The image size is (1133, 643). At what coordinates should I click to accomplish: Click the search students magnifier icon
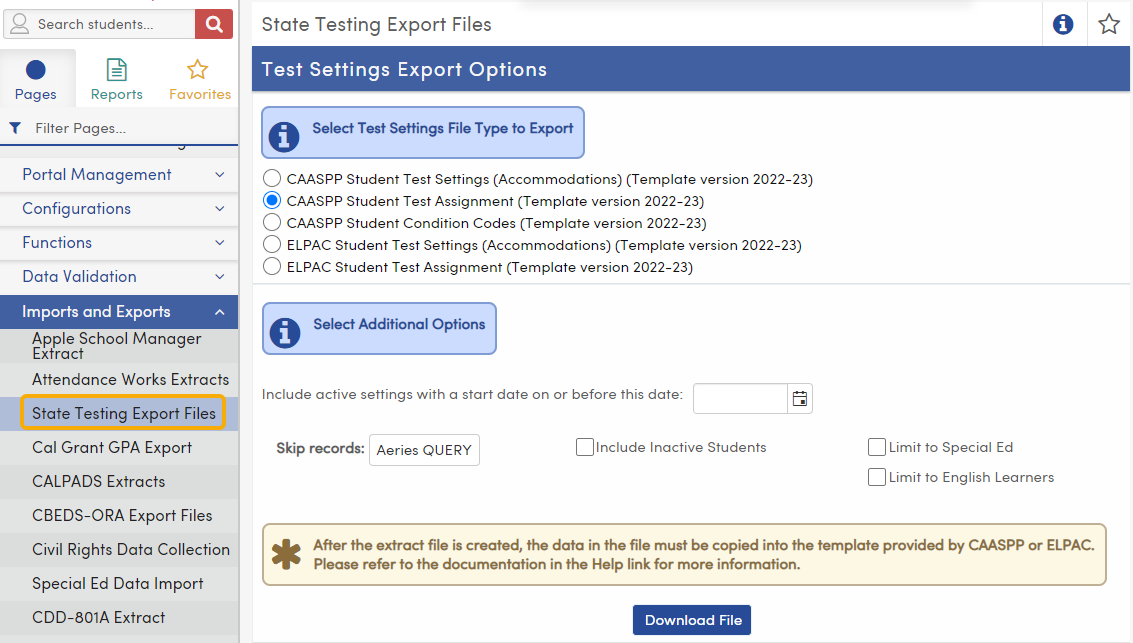[213, 23]
